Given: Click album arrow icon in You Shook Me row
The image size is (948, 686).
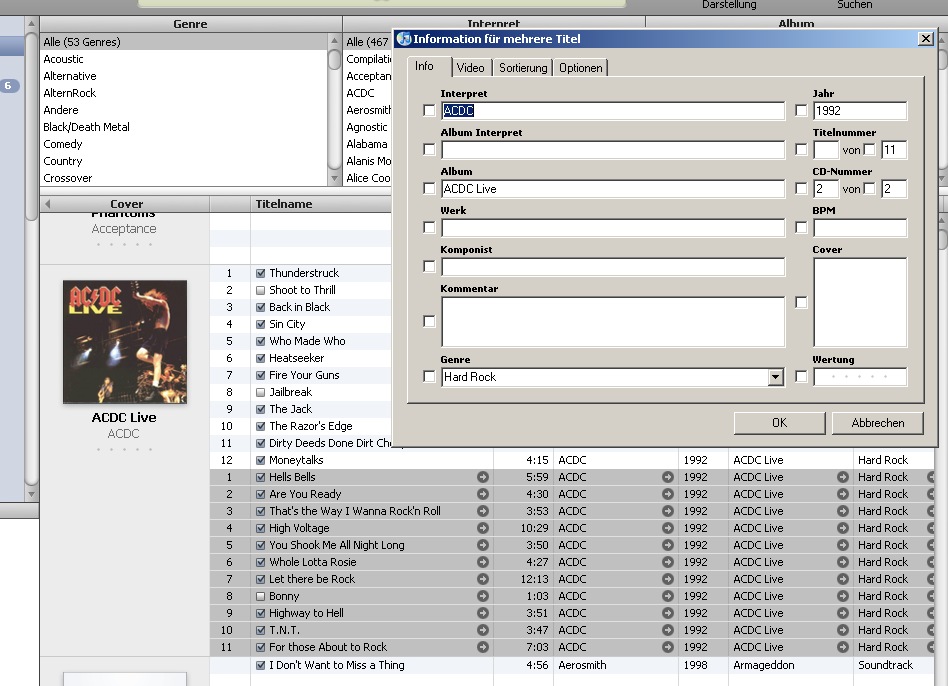Looking at the screenshot, I should point(843,545).
